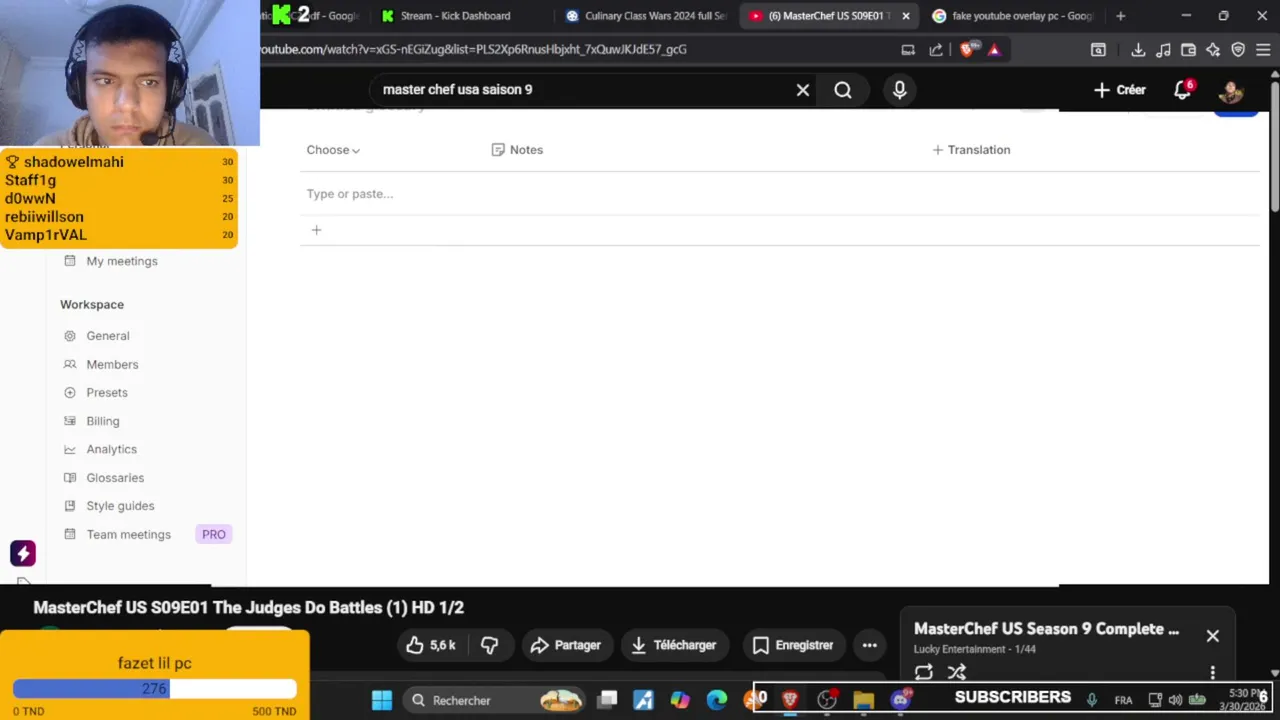Clear the YouTube search text

click(802, 90)
